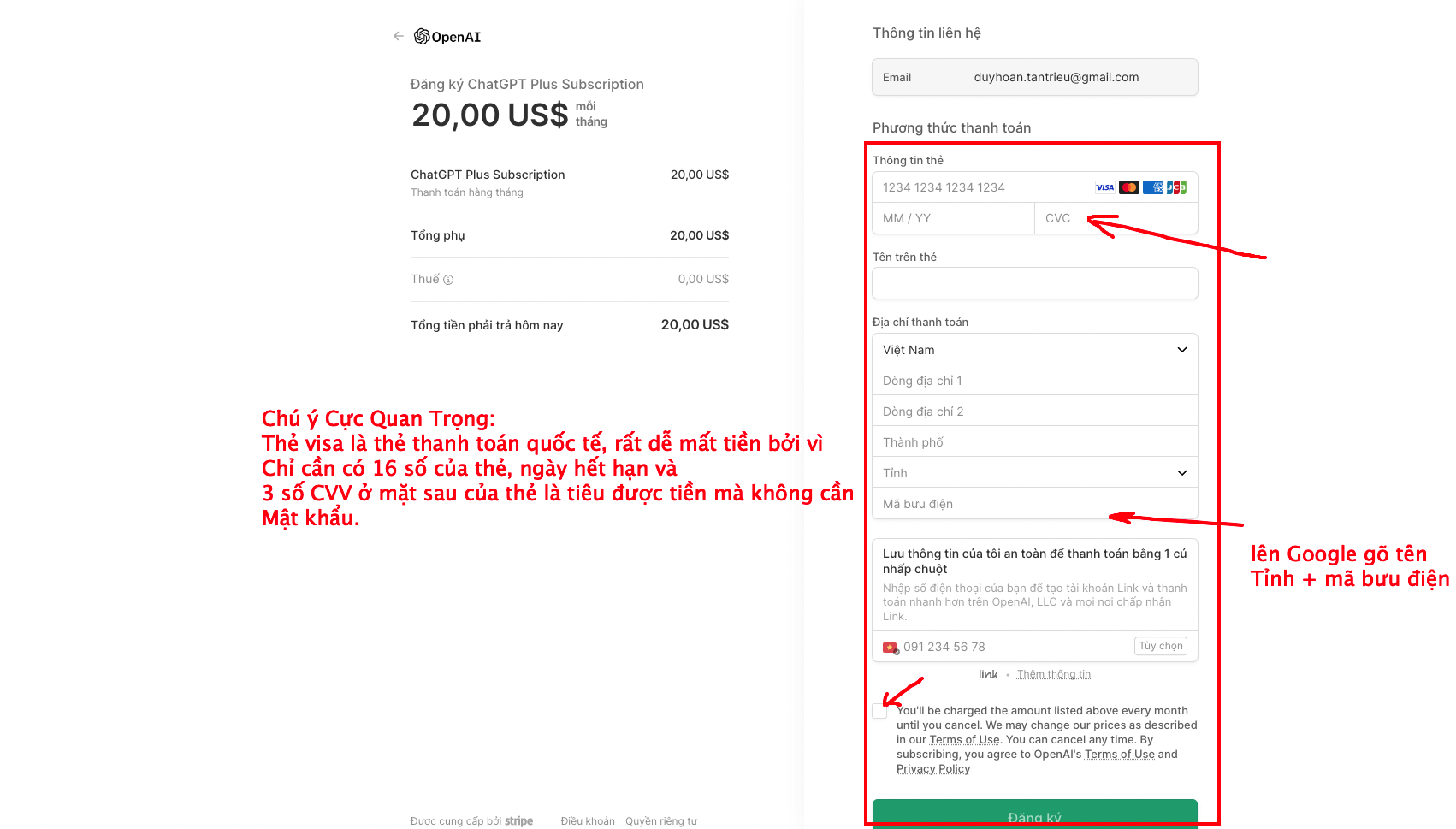The height and width of the screenshot is (829, 1456).
Task: Click the 'Tổng phụ' label
Action: tap(438, 235)
